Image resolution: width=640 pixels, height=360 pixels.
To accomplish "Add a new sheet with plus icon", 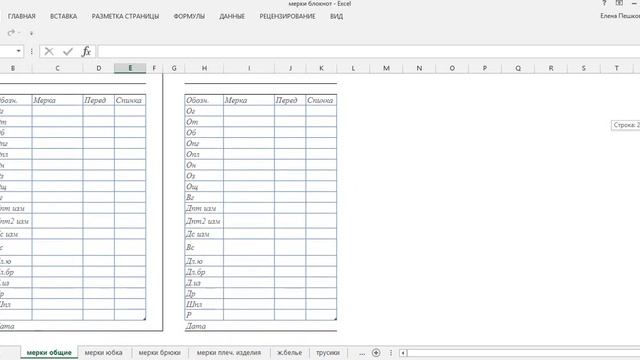I will [376, 353].
